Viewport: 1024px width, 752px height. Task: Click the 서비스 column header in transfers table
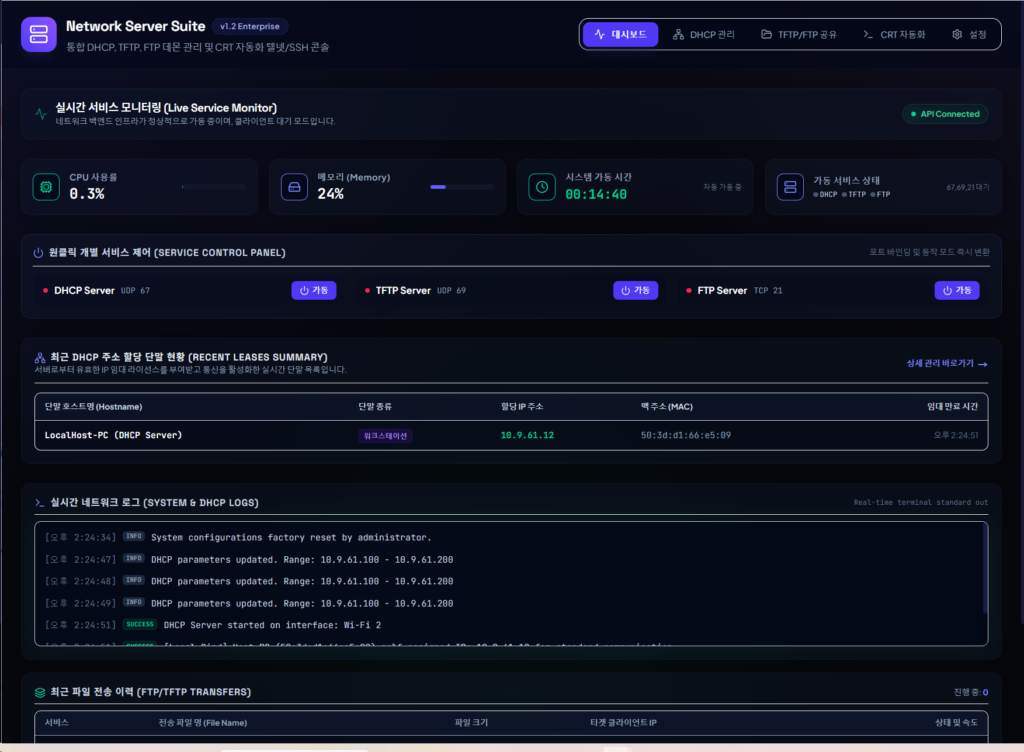tap(56, 723)
